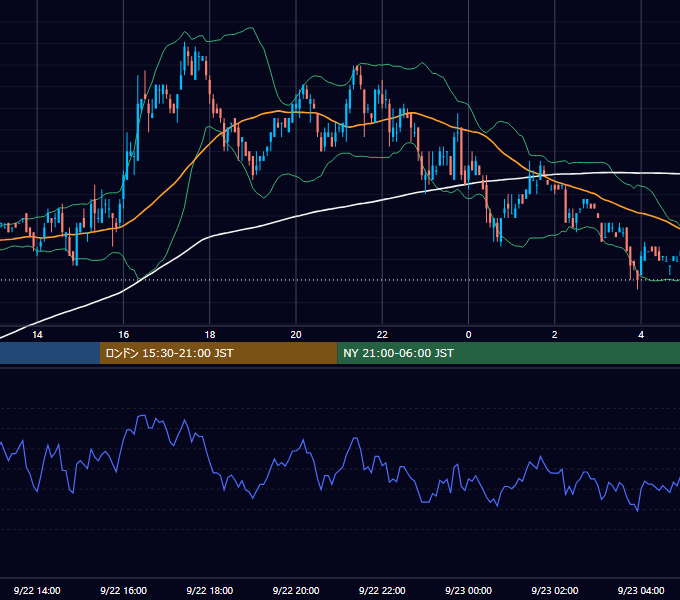Screen dimensions: 680x600
Task: Click the blue session bar before ロンドン
Action: (50, 353)
